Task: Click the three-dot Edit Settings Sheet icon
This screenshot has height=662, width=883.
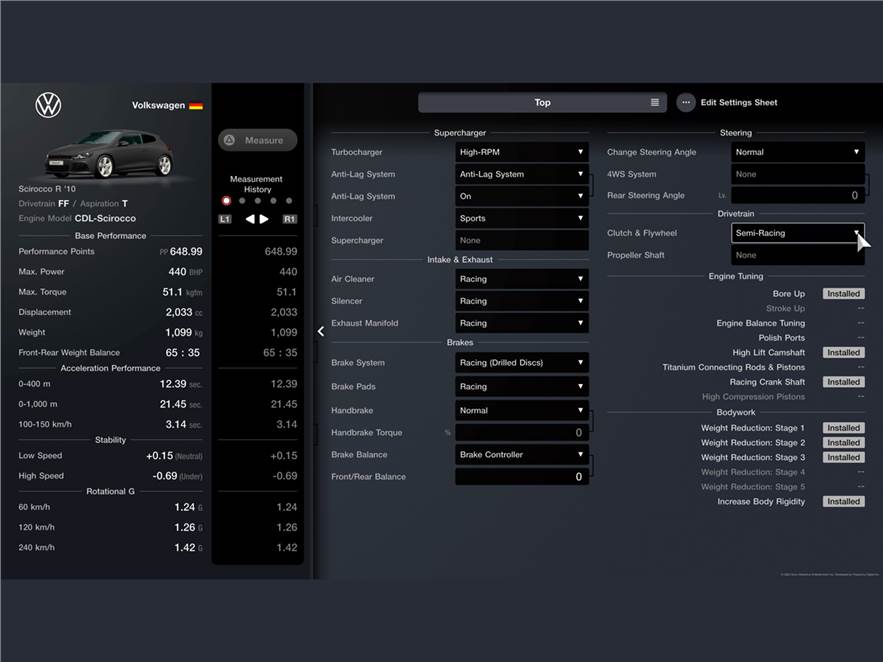Action: [685, 102]
